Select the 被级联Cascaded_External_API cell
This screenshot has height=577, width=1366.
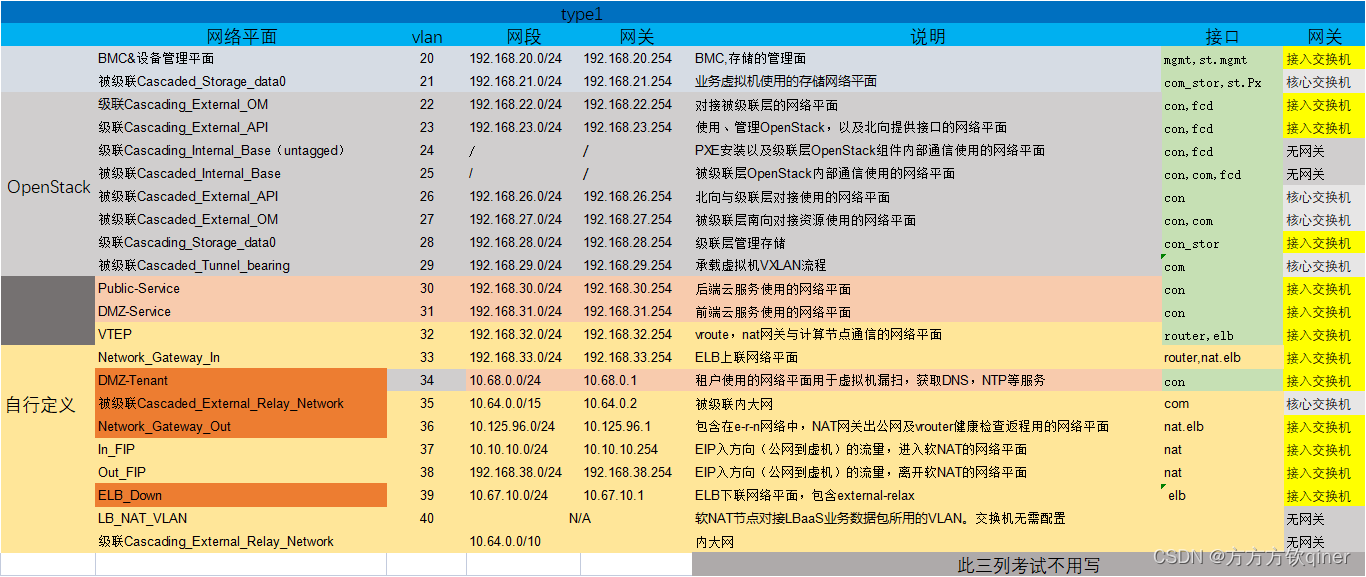pos(242,197)
